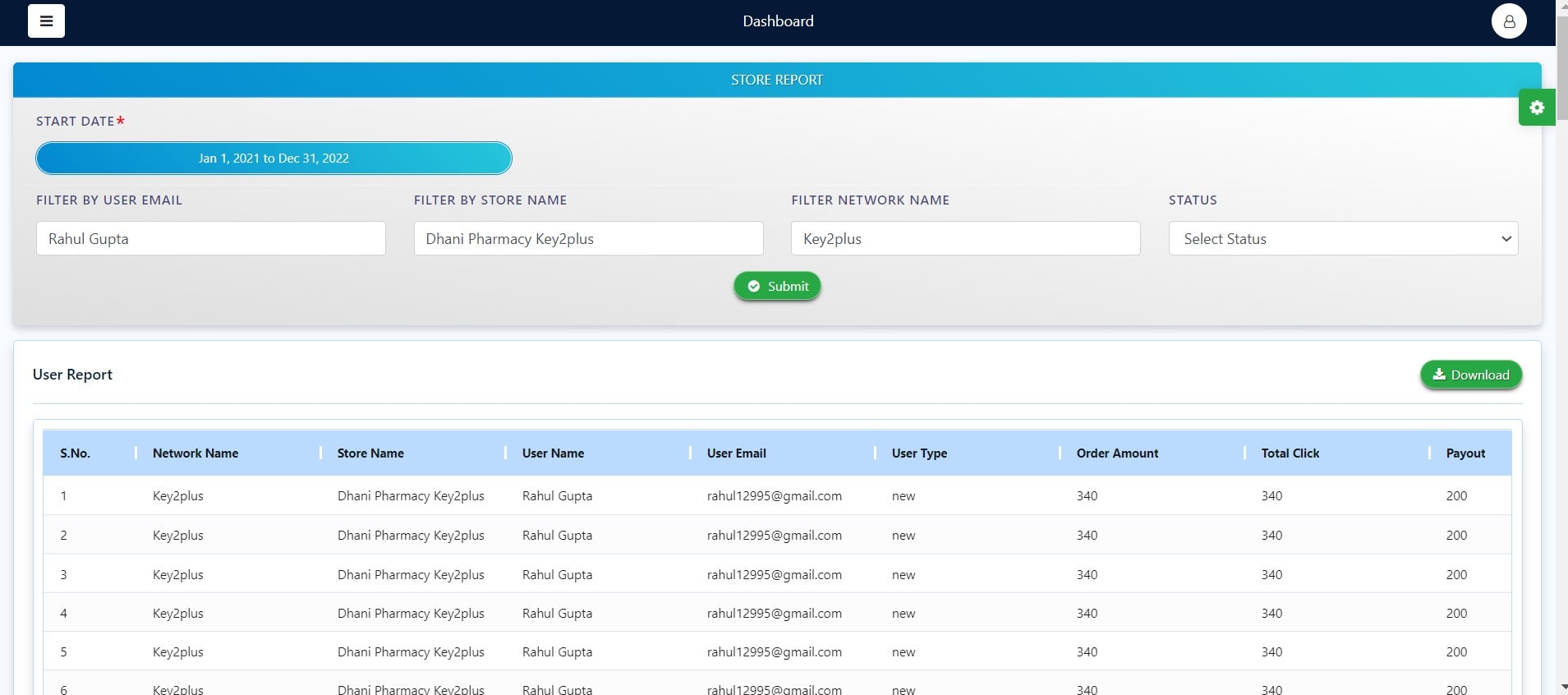
Task: Select order amount 340 in row 1
Action: 1087,496
